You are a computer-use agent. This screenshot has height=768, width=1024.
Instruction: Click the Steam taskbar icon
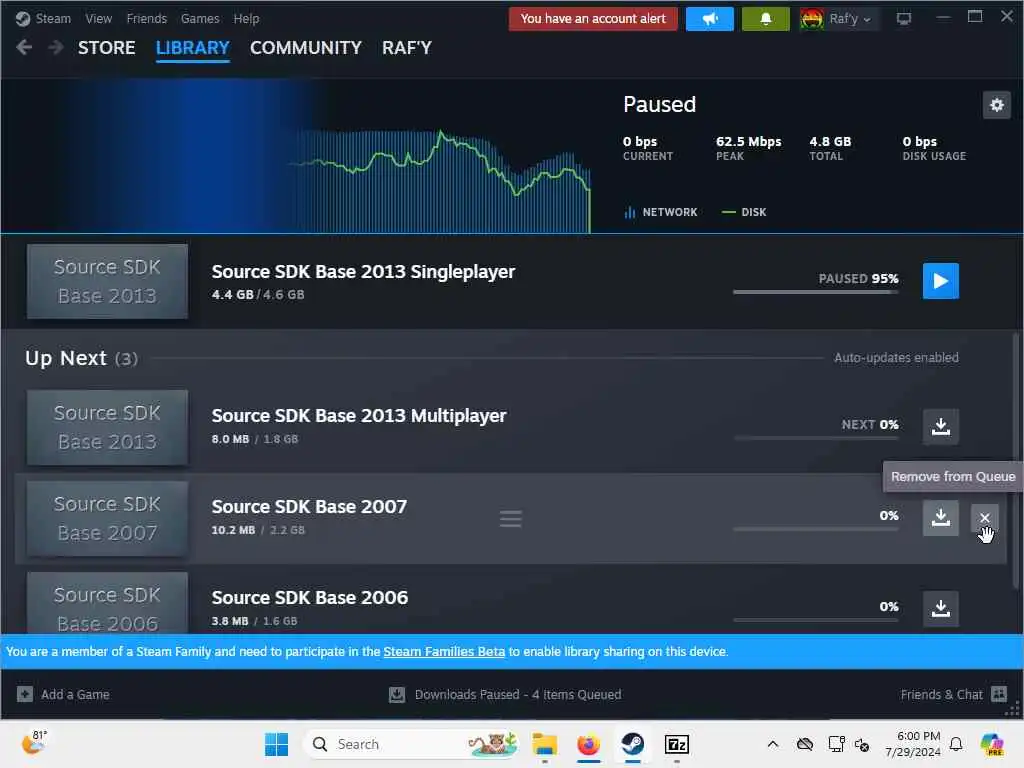pyautogui.click(x=632, y=744)
